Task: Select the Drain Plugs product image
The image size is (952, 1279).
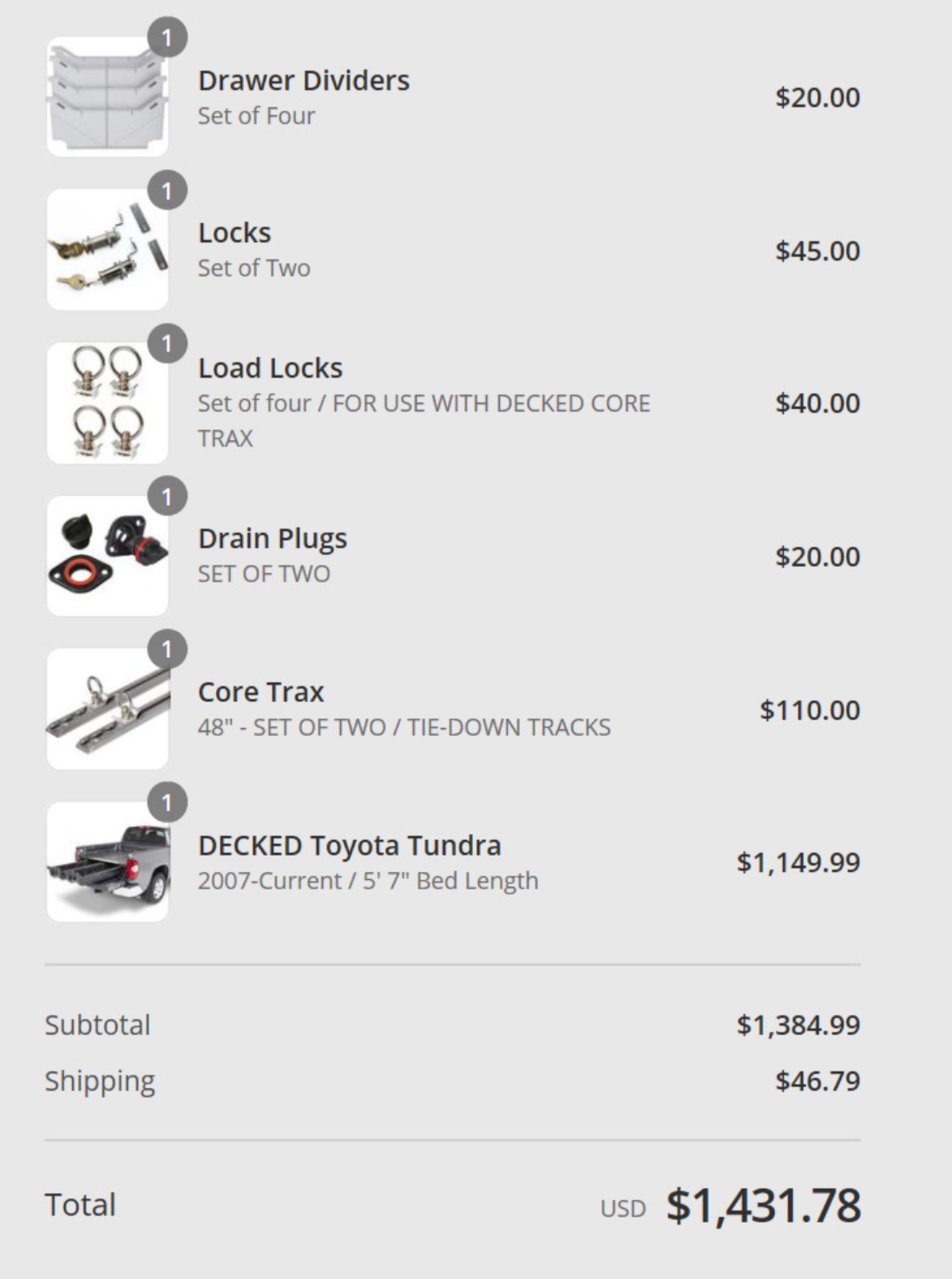Action: (x=108, y=556)
